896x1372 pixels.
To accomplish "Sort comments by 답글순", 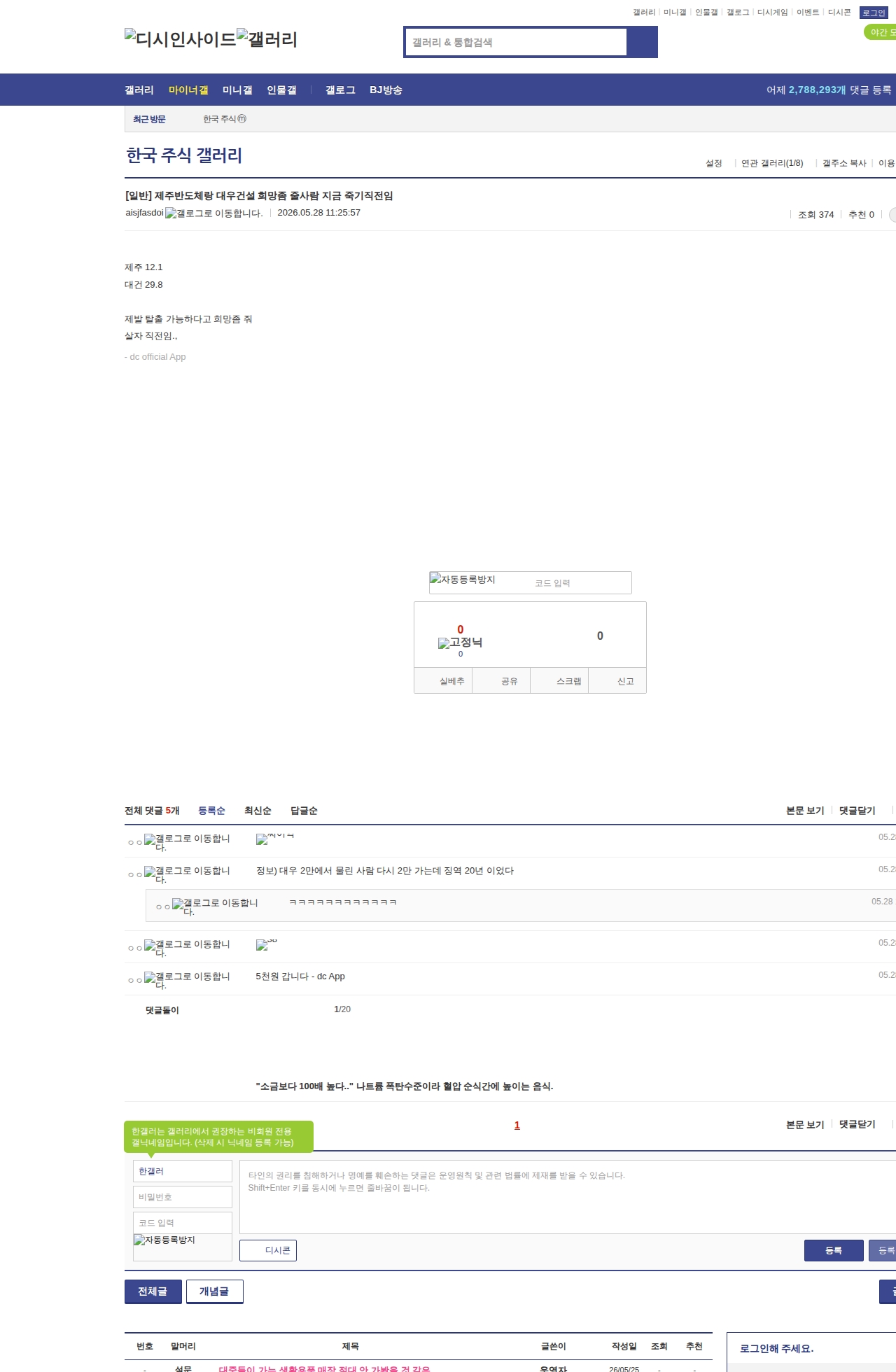I will (x=304, y=811).
